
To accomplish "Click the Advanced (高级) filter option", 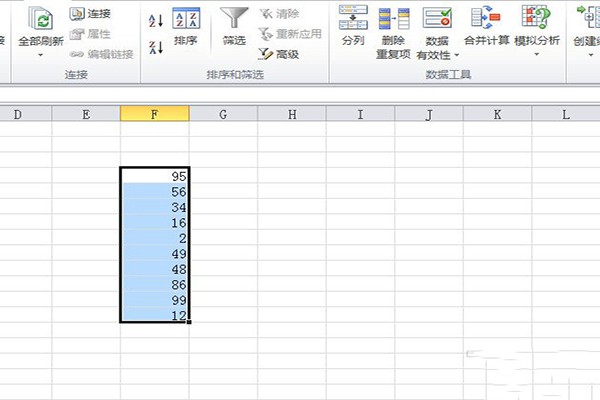I will click(x=279, y=54).
